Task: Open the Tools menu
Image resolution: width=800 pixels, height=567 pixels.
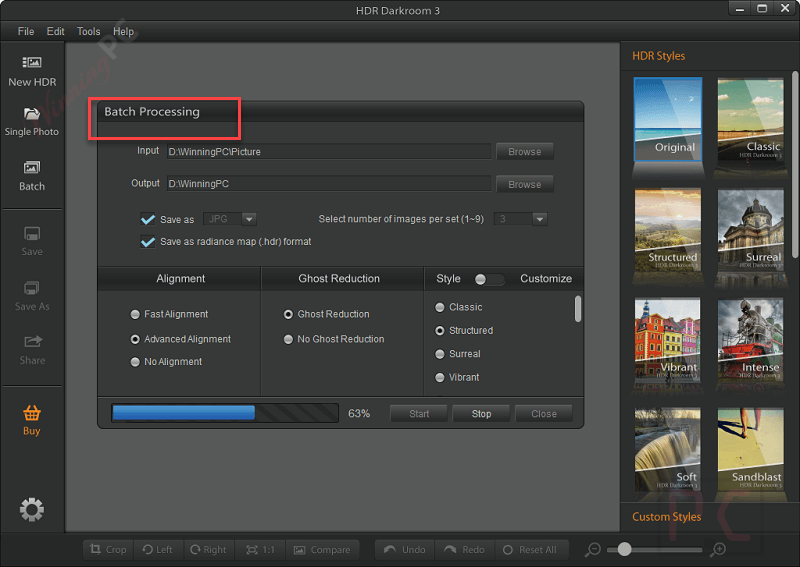Action: point(88,31)
